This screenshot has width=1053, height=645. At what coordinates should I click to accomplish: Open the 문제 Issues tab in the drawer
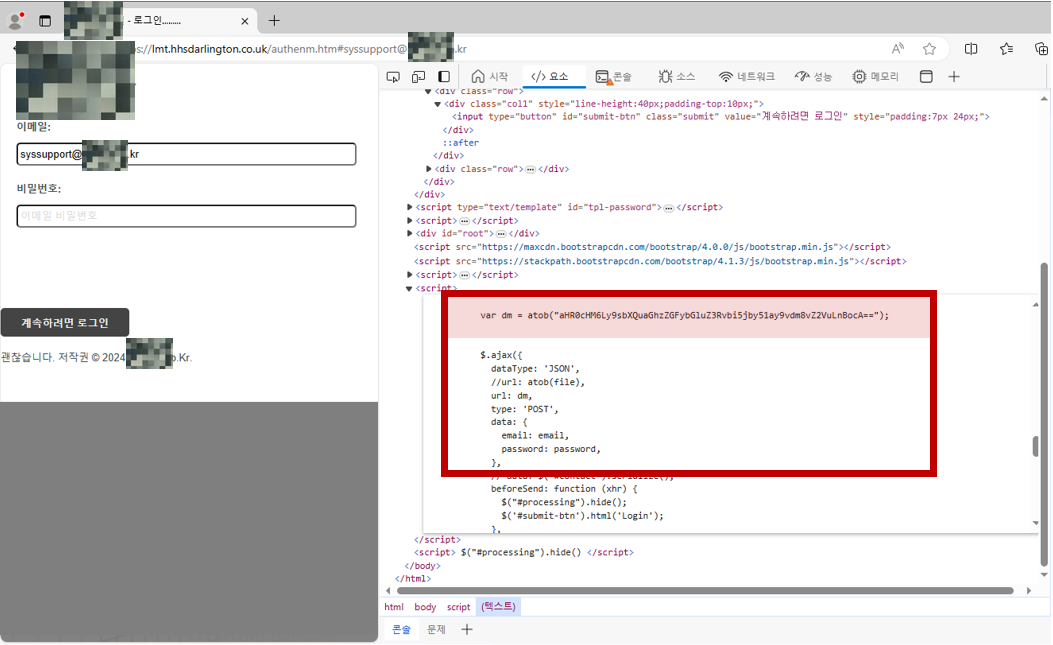437,630
